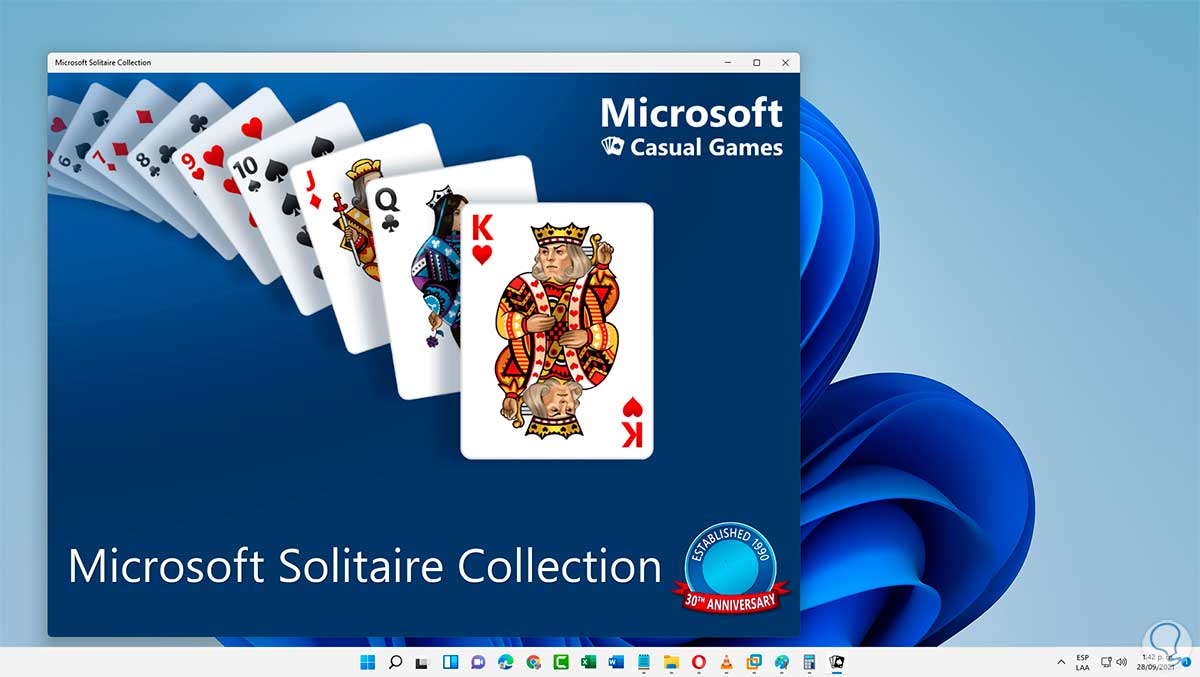Open Microsoft Edge from taskbar
Image resolution: width=1200 pixels, height=677 pixels.
(x=505, y=662)
